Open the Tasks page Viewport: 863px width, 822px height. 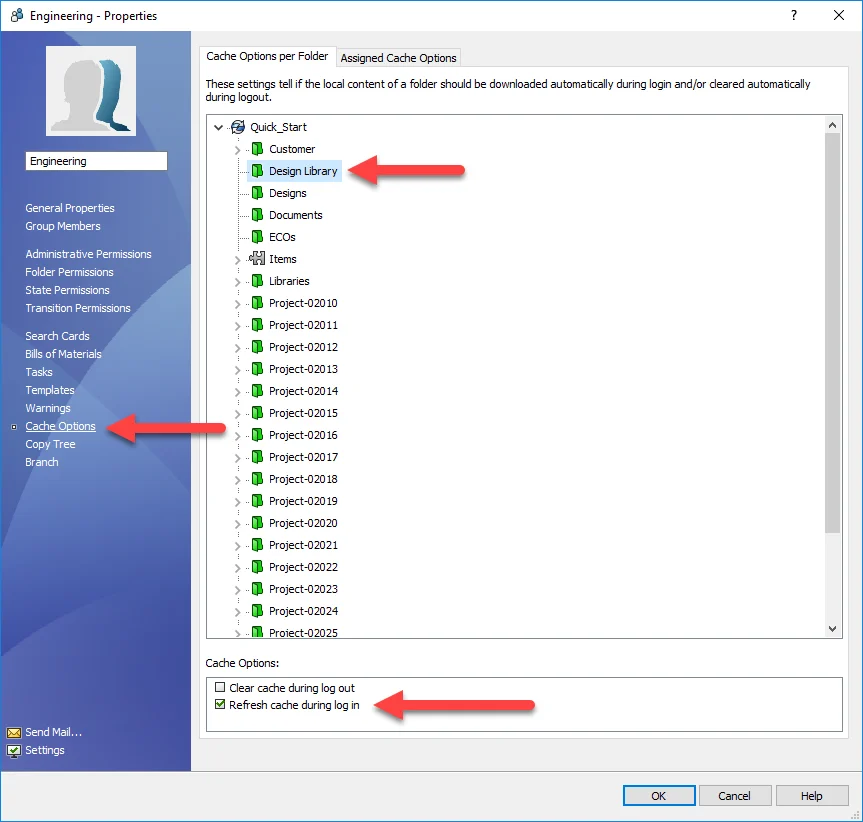tap(39, 372)
